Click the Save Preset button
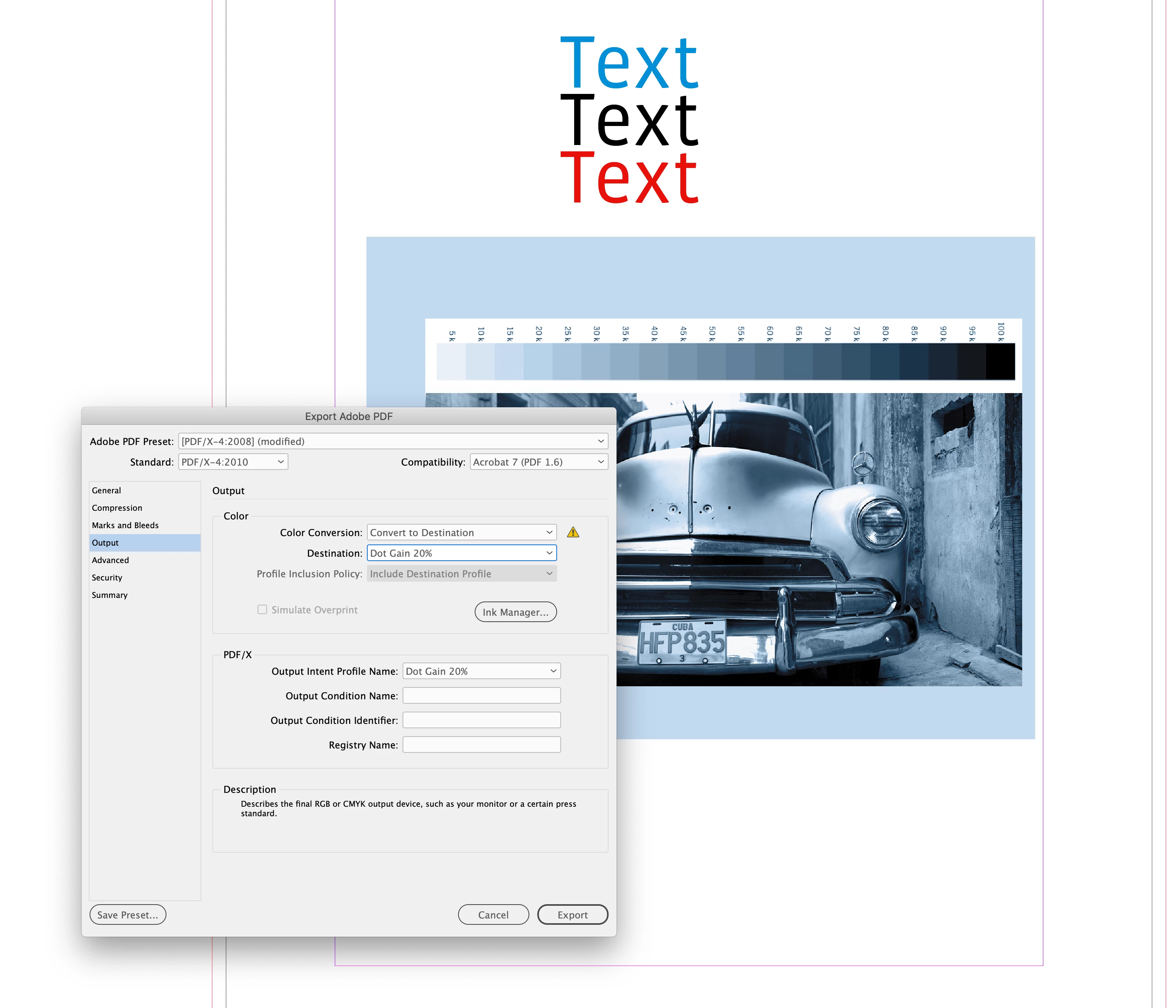Image resolution: width=1176 pixels, height=1008 pixels. (x=128, y=914)
